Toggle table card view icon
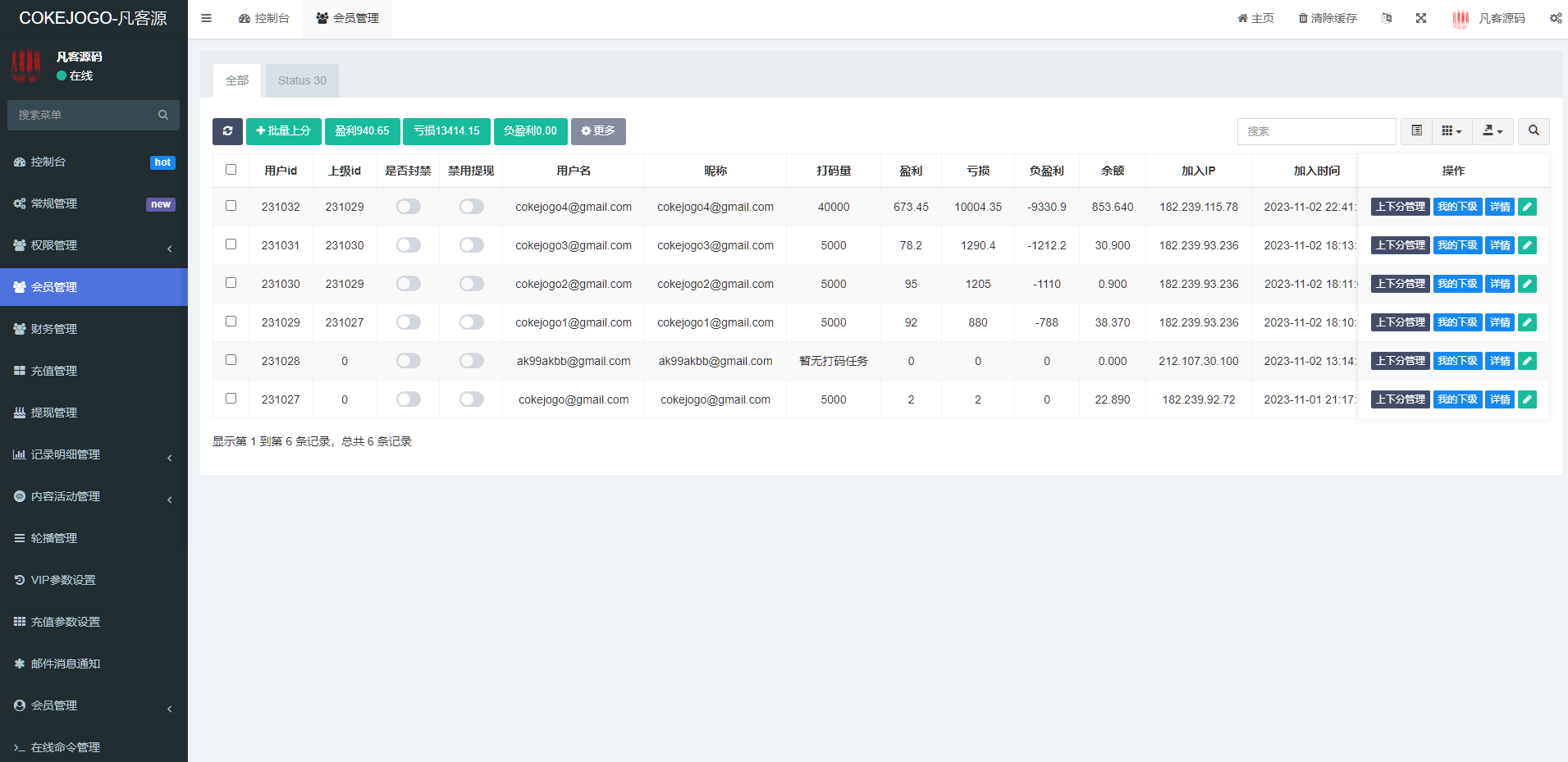The image size is (1568, 762). (1416, 131)
